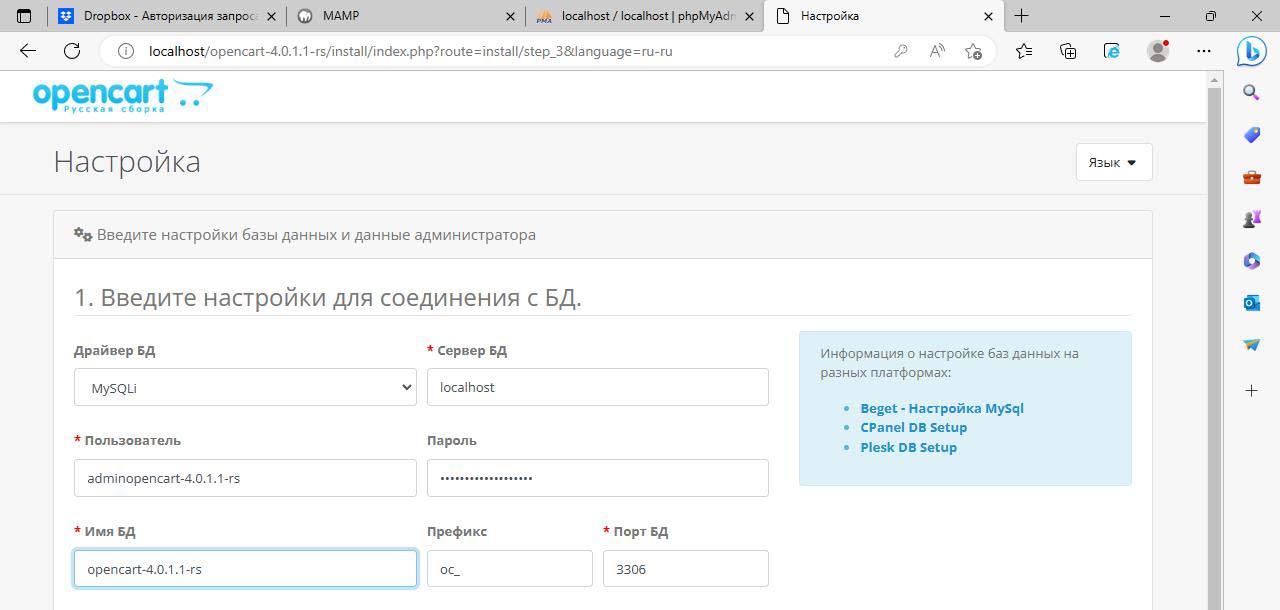1280x610 pixels.
Task: Add page to favorites star icon
Action: 973,51
